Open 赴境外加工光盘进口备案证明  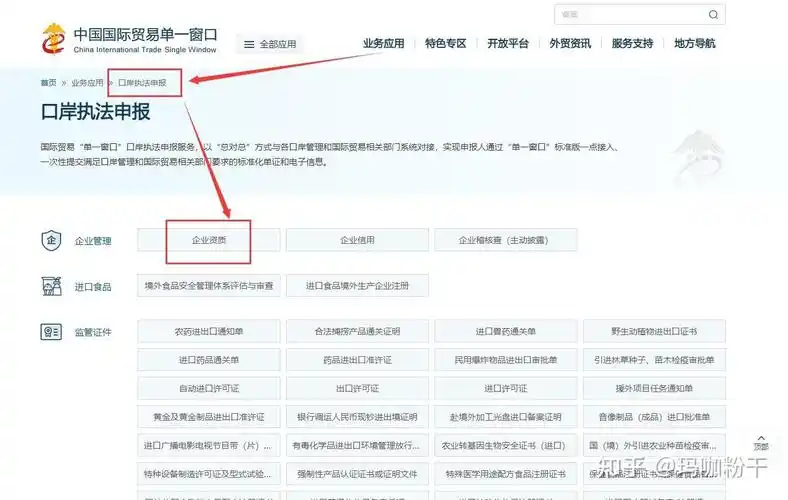tap(506, 417)
